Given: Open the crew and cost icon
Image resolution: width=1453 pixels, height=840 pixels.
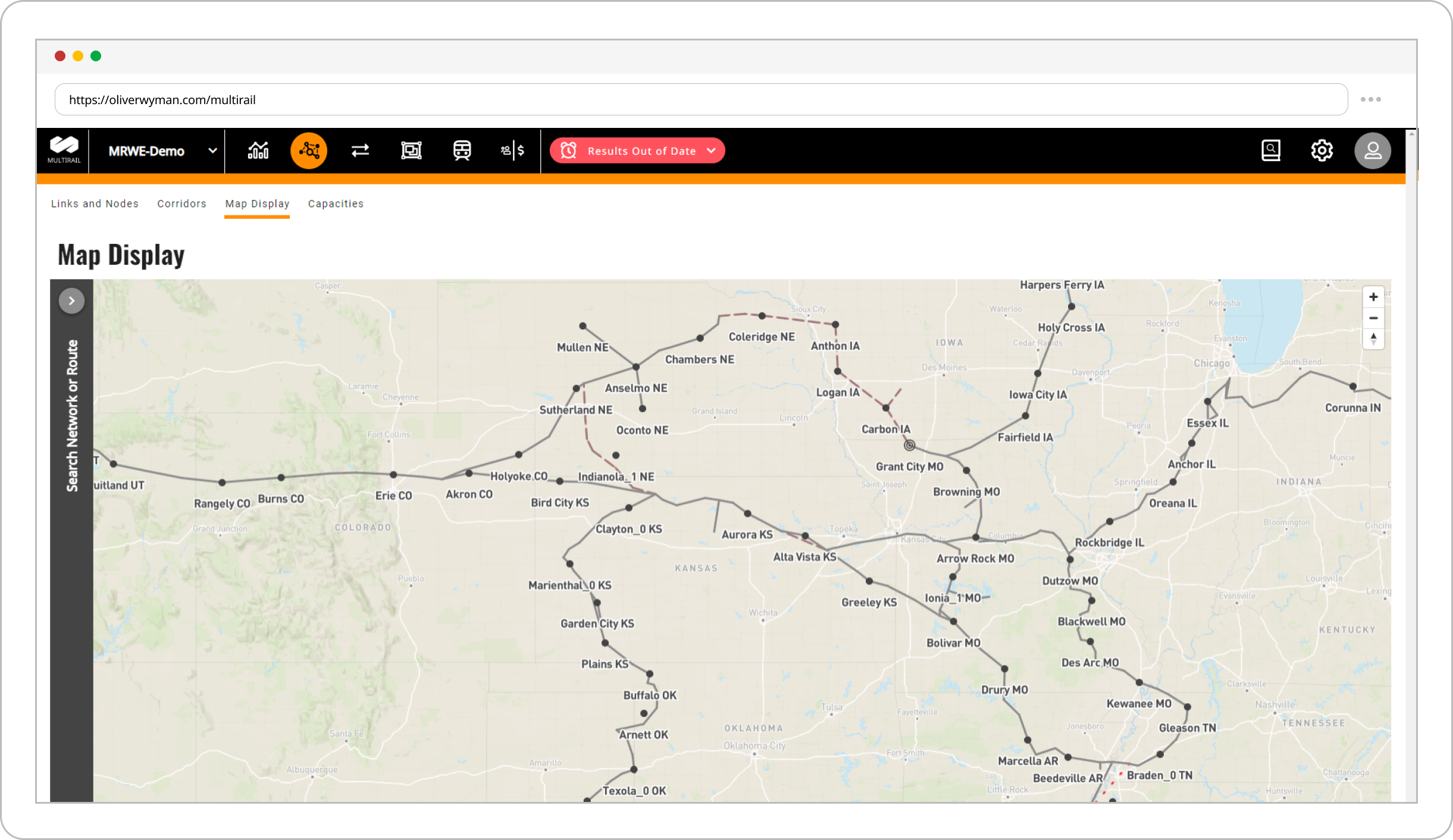Looking at the screenshot, I should tap(512, 151).
